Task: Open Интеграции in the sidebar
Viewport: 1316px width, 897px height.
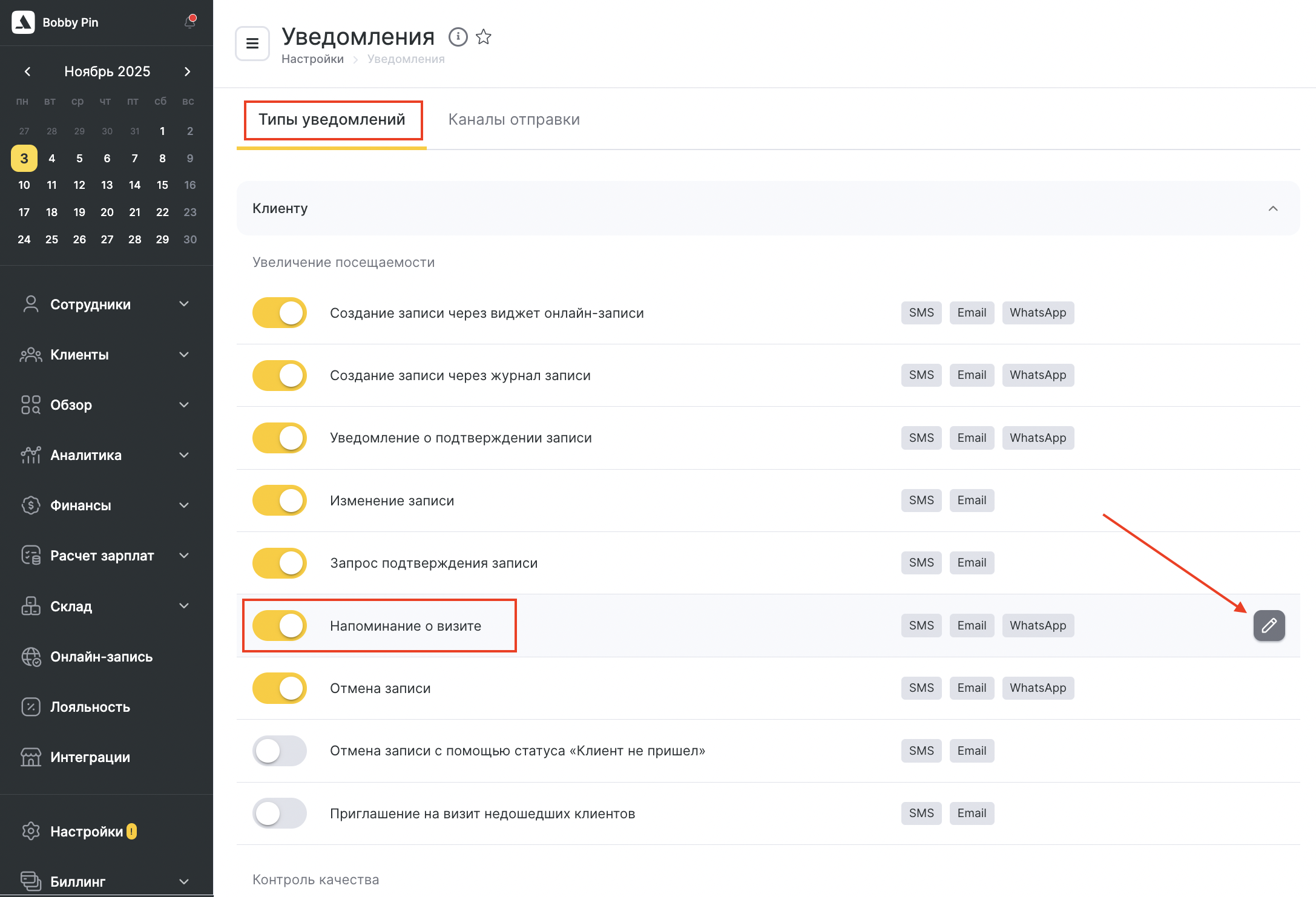Action: click(x=90, y=757)
